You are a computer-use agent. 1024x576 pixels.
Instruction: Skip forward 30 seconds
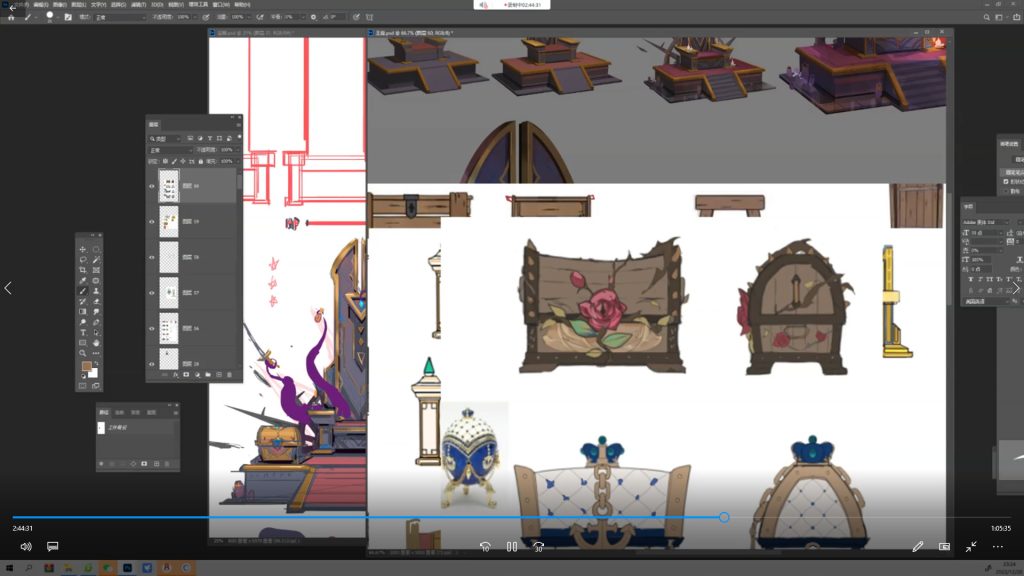[x=538, y=547]
